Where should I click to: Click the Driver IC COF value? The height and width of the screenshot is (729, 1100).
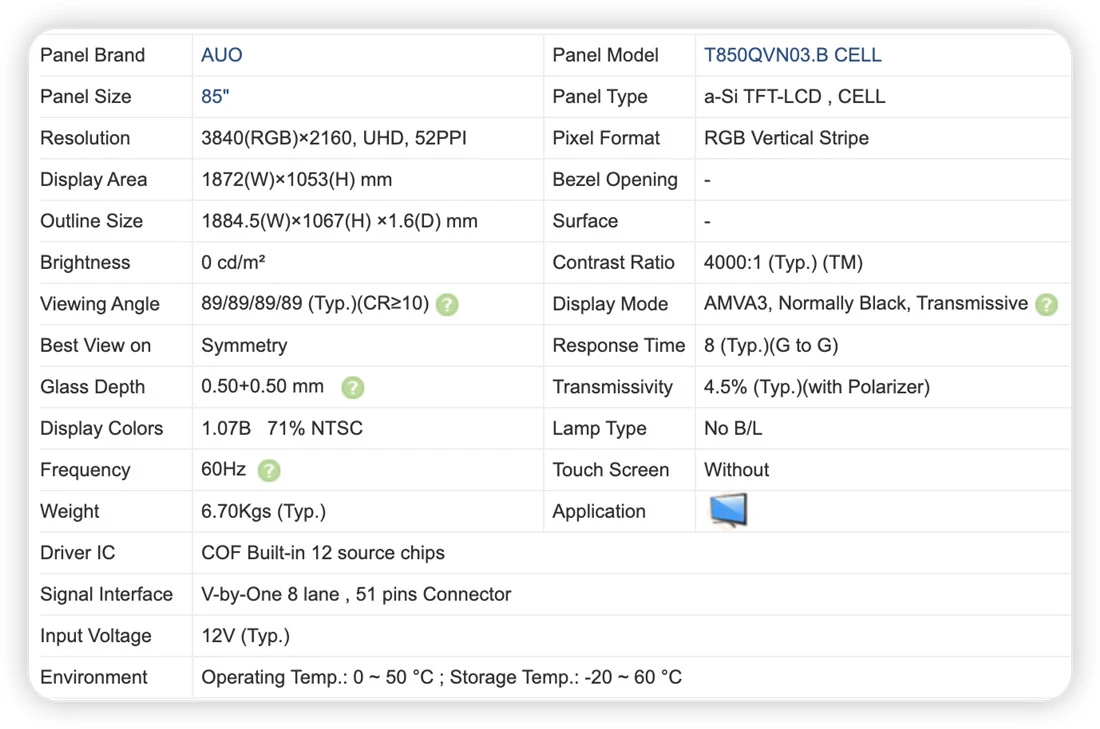click(323, 553)
